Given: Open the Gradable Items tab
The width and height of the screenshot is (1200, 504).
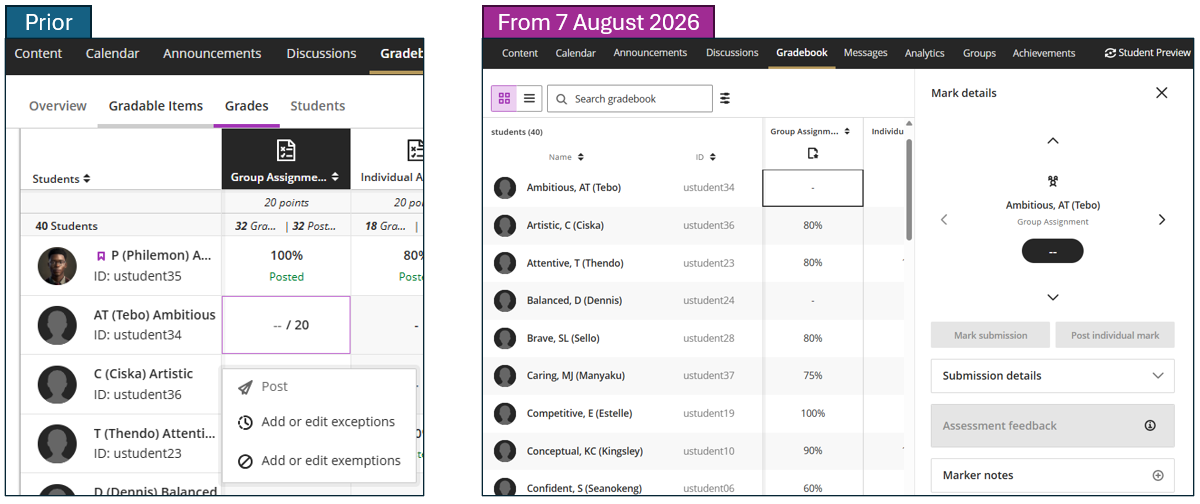Looking at the screenshot, I should tap(156, 106).
